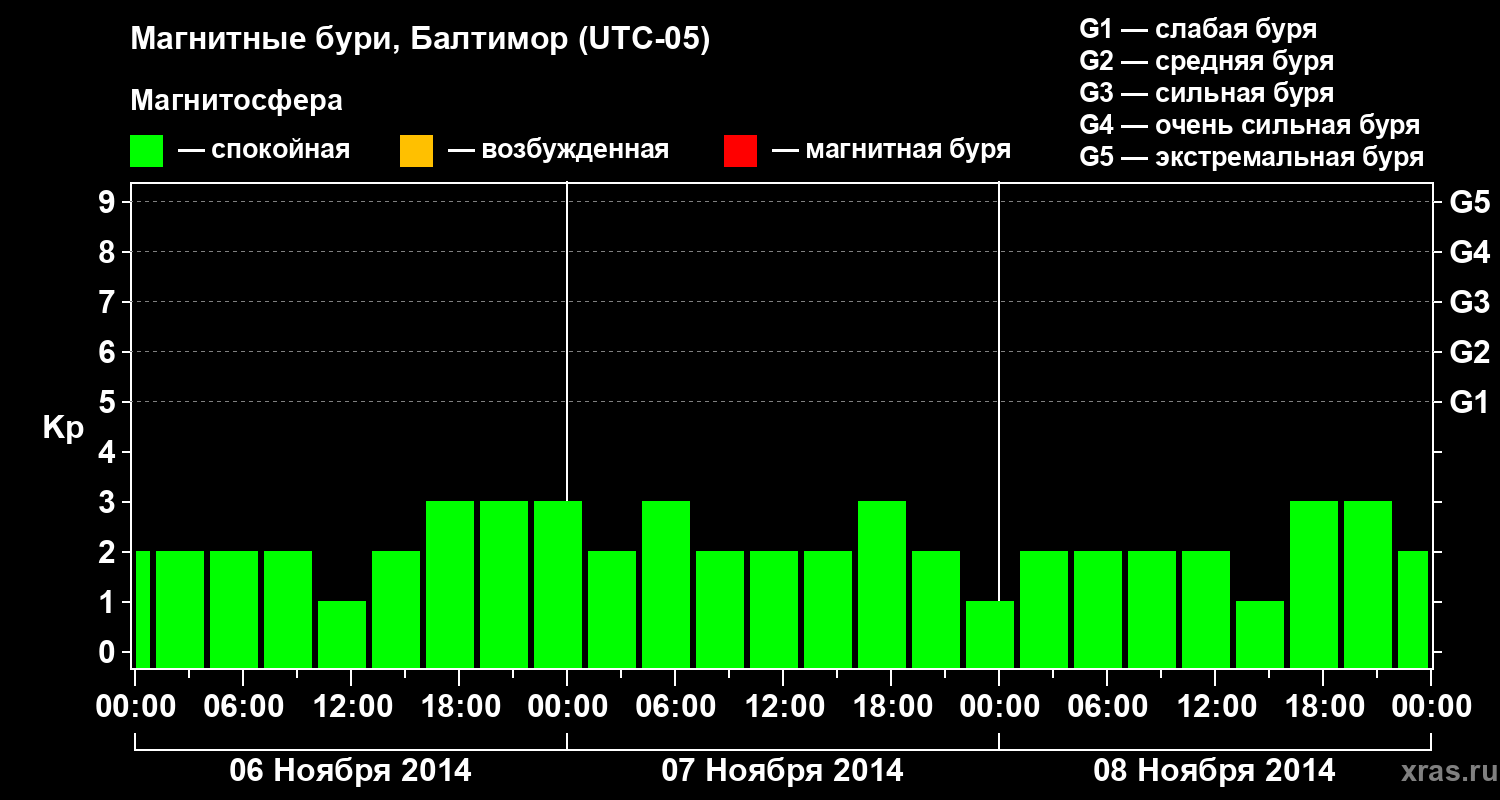Click the '— спокойная' legend text
The image size is (1500, 800).
[264, 151]
